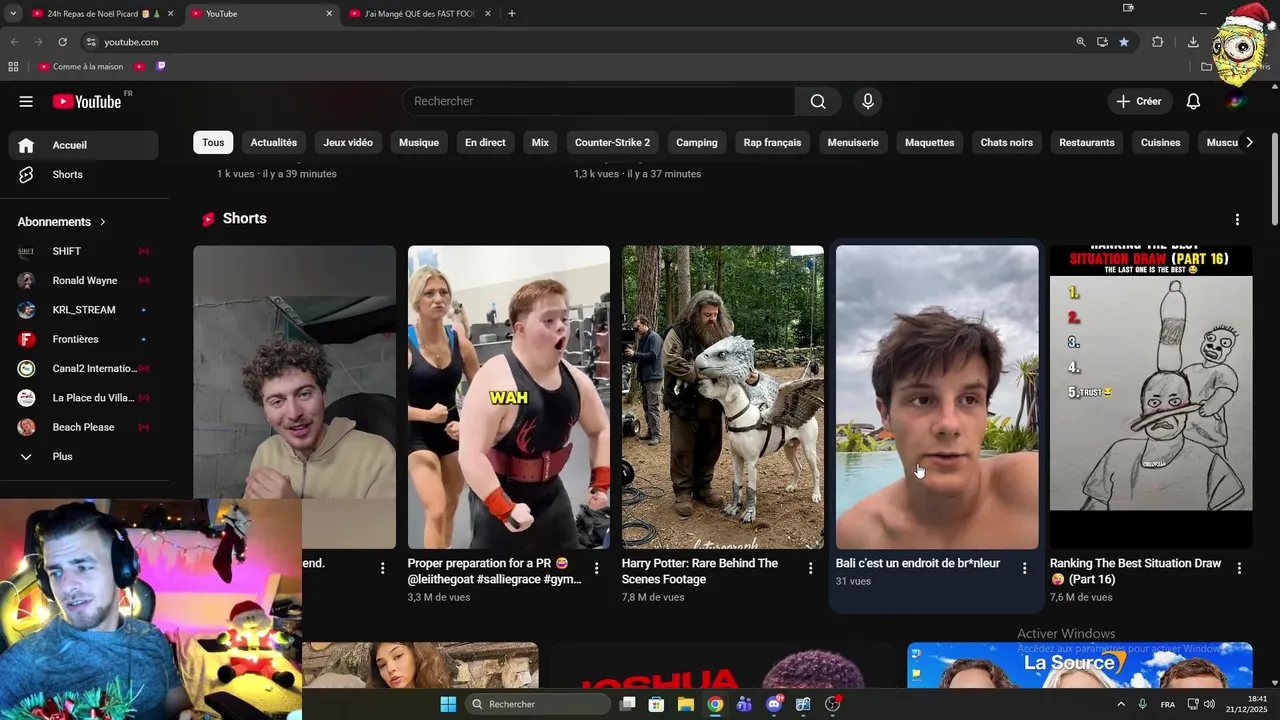Viewport: 1280px width, 720px height.
Task: Click the Créer button
Action: 1139,101
